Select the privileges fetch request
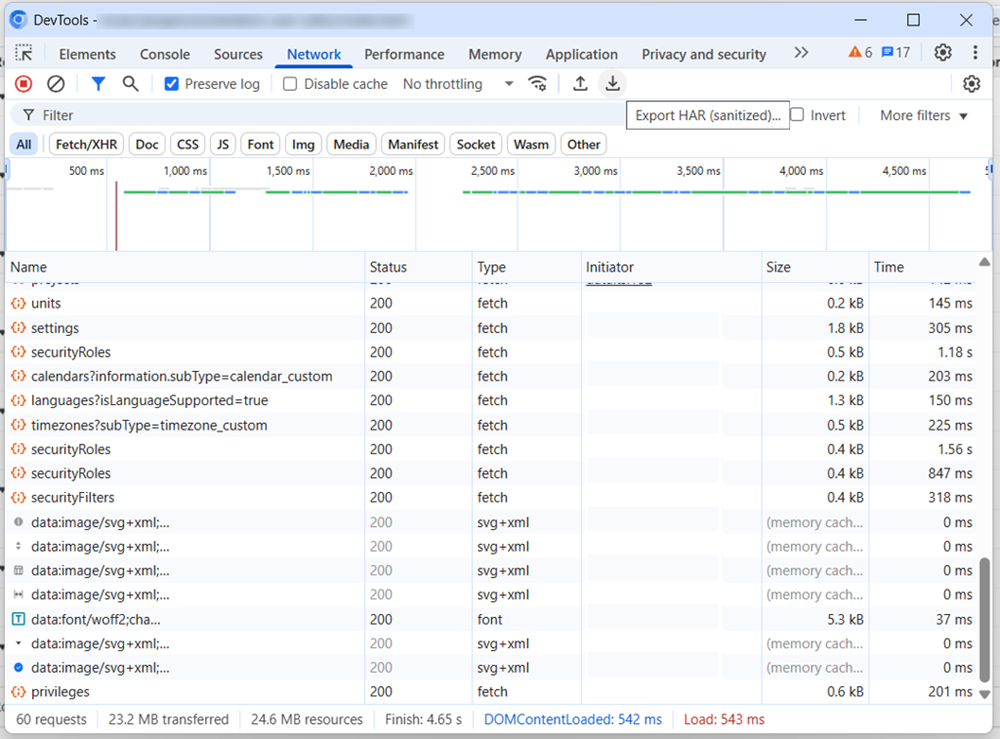1000x739 pixels. coord(60,692)
